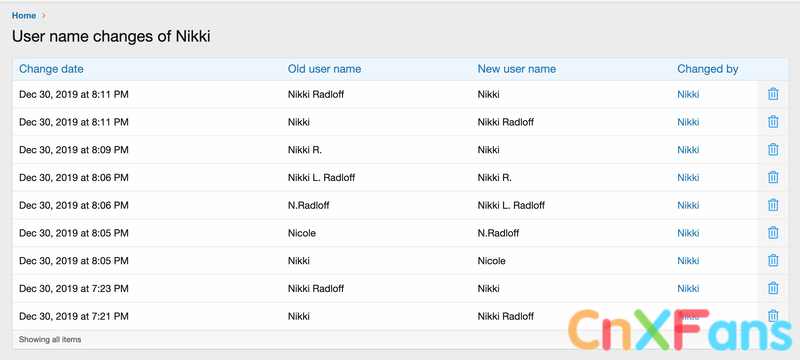The image size is (800, 360).
Task: Open Changed by Nikki link for N.Radloff to Nikki L. Radloff row
Action: coord(688,205)
